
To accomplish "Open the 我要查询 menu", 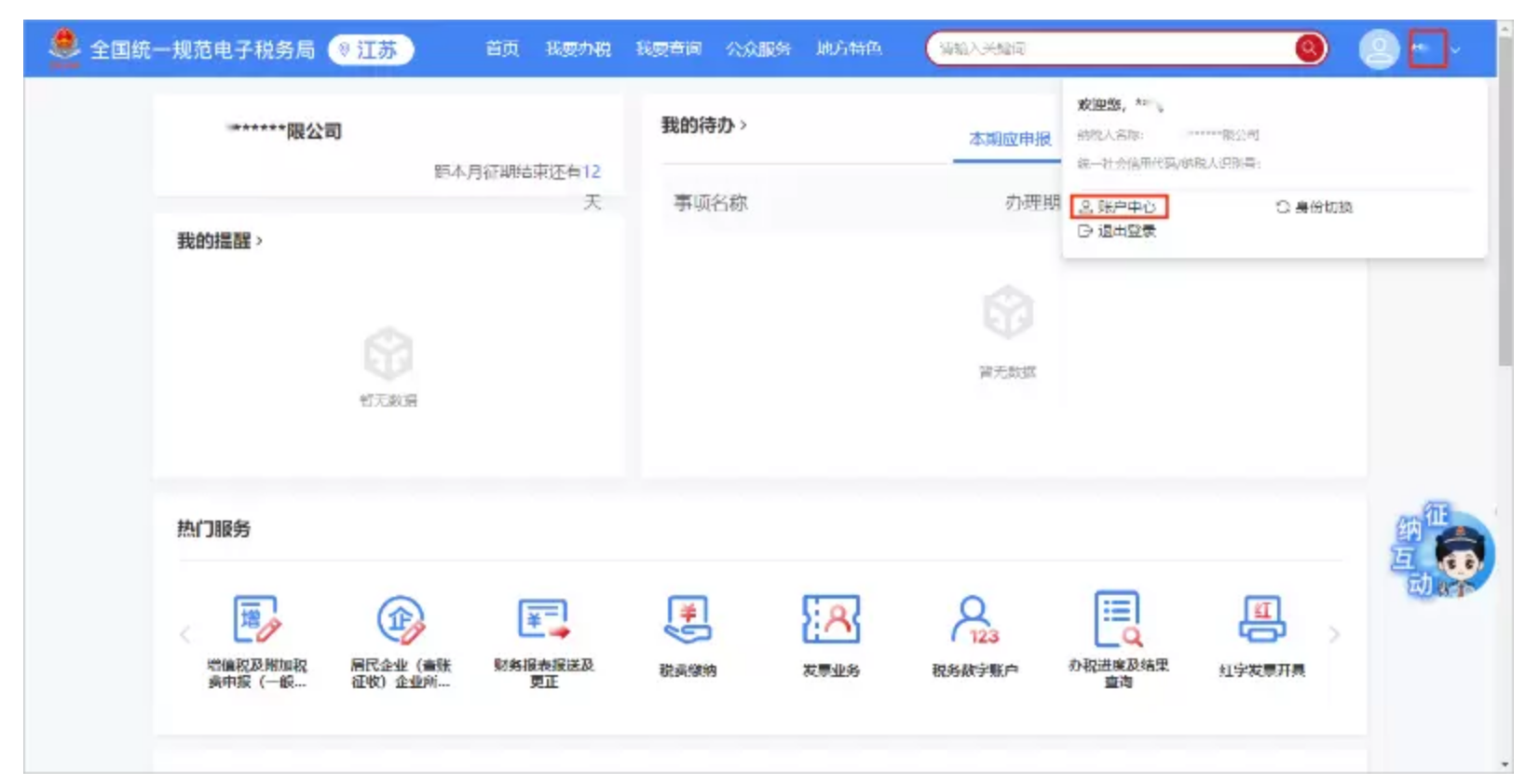I will pyautogui.click(x=668, y=48).
